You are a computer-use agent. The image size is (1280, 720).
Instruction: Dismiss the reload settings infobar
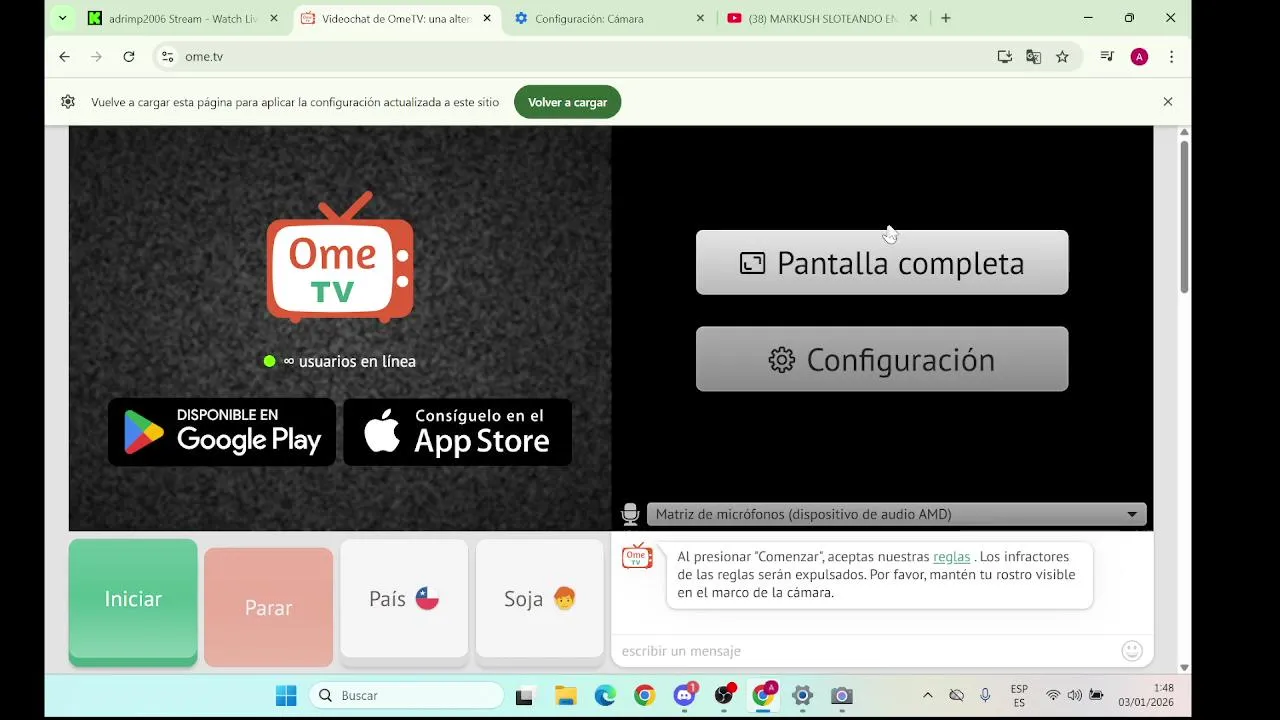pyautogui.click(x=1167, y=102)
